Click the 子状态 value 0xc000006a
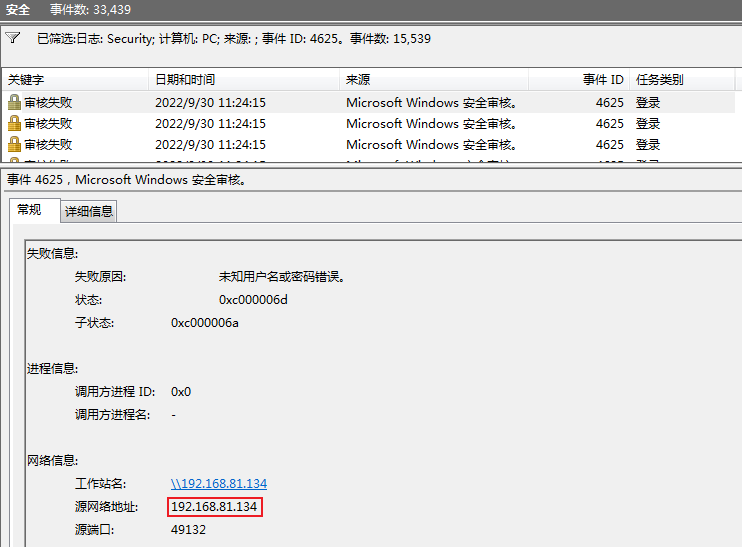 [x=205, y=322]
